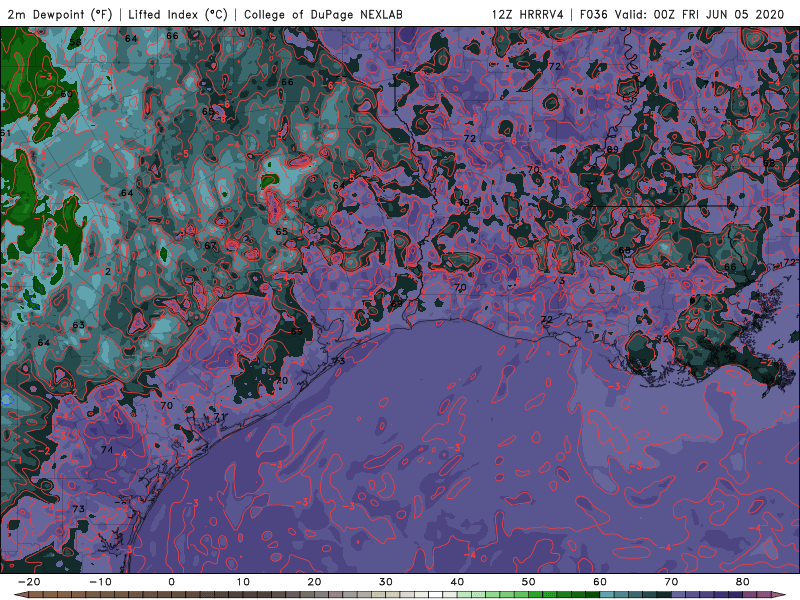The image size is (800, 600).
Task: Click the -10 label on the color scale
Action: tap(100, 582)
